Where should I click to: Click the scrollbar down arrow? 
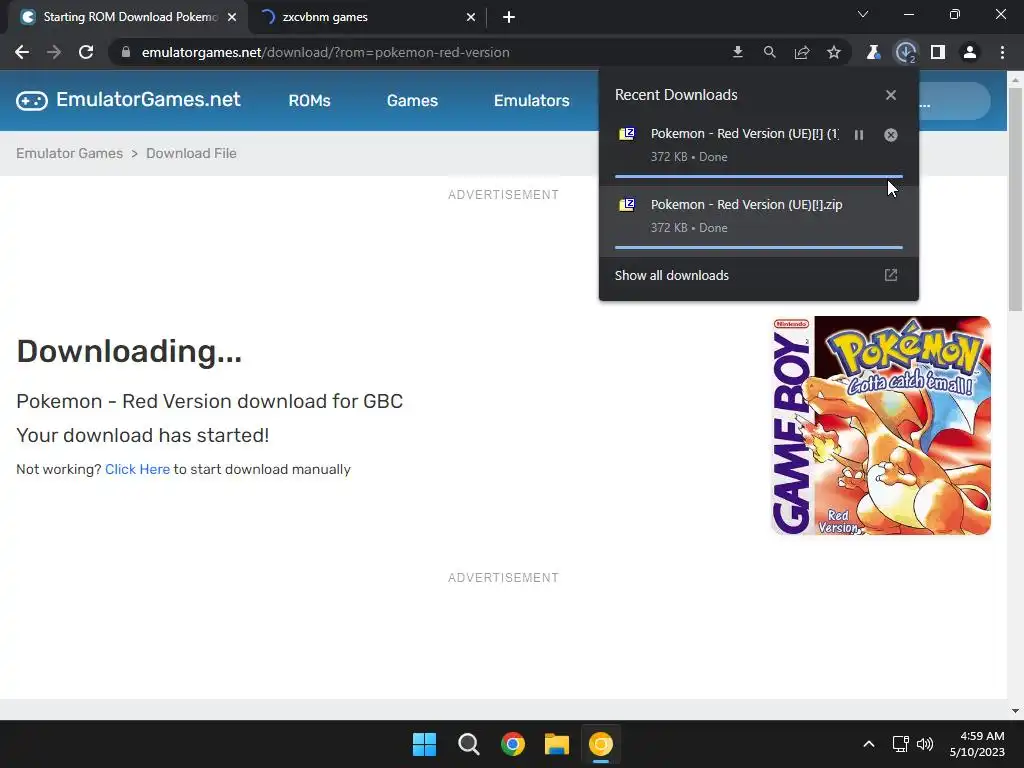[x=1015, y=711]
